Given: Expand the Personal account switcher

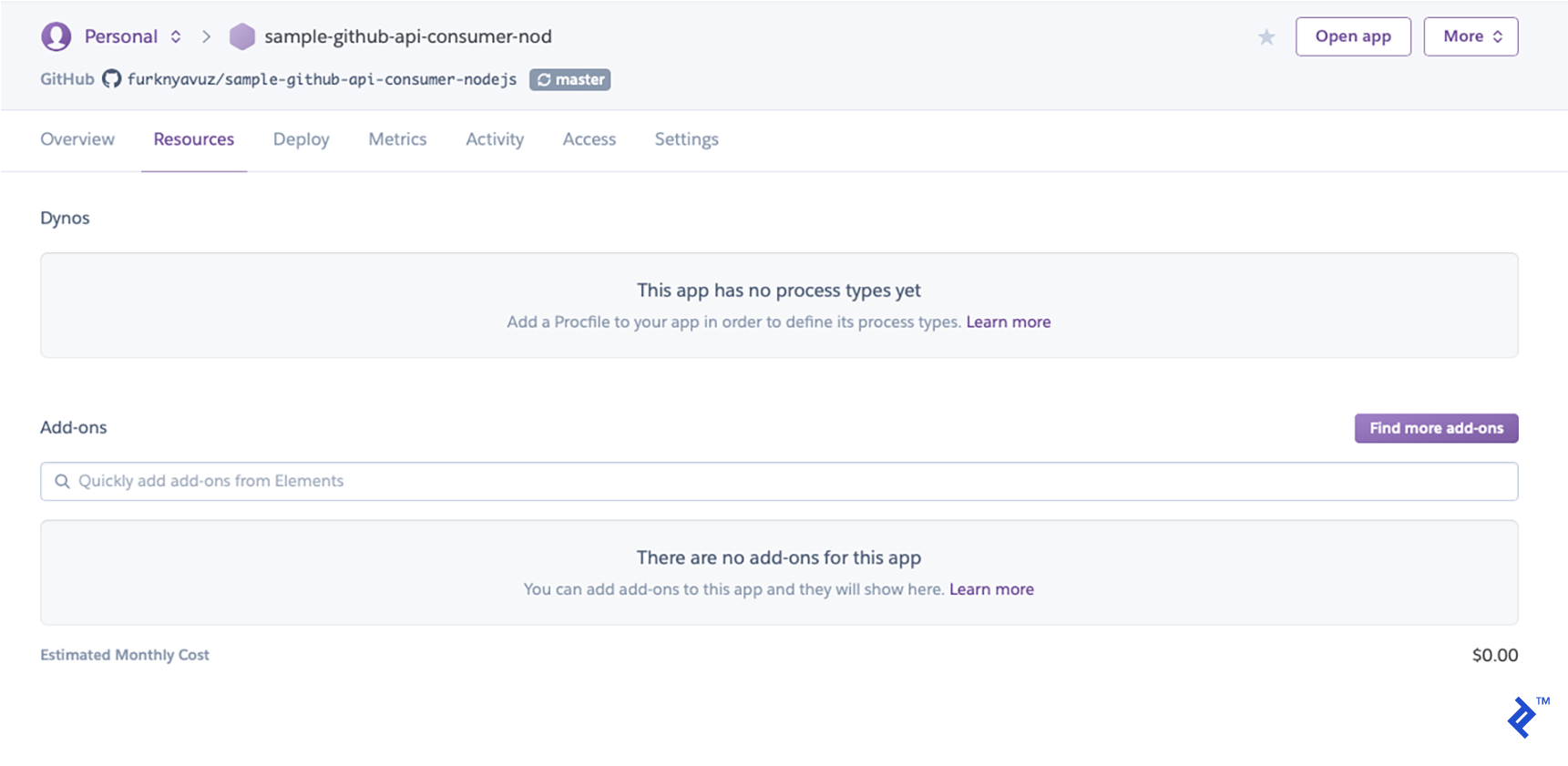Looking at the screenshot, I should 175,36.
